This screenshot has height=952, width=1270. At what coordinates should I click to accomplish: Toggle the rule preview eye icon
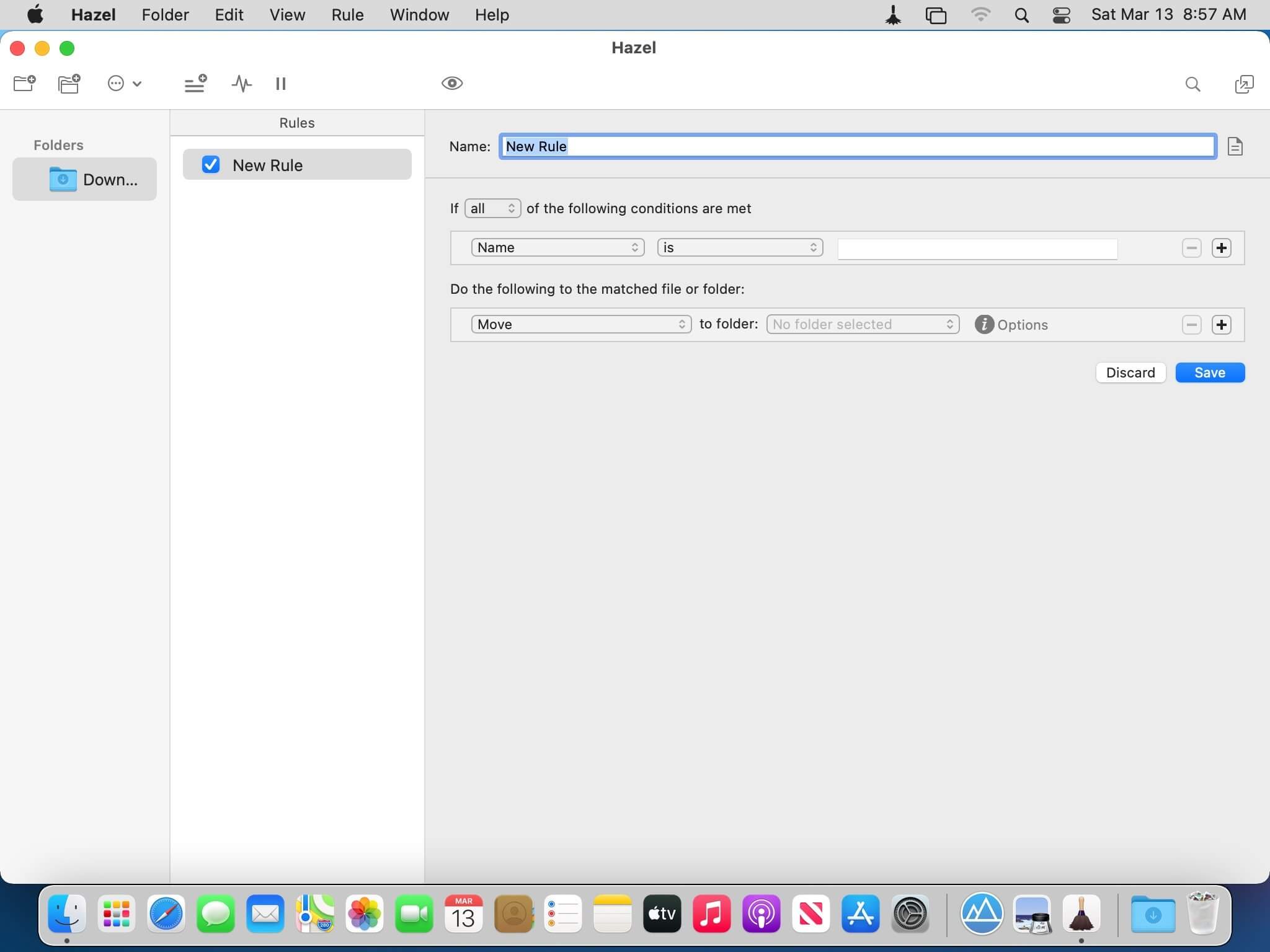pyautogui.click(x=452, y=83)
